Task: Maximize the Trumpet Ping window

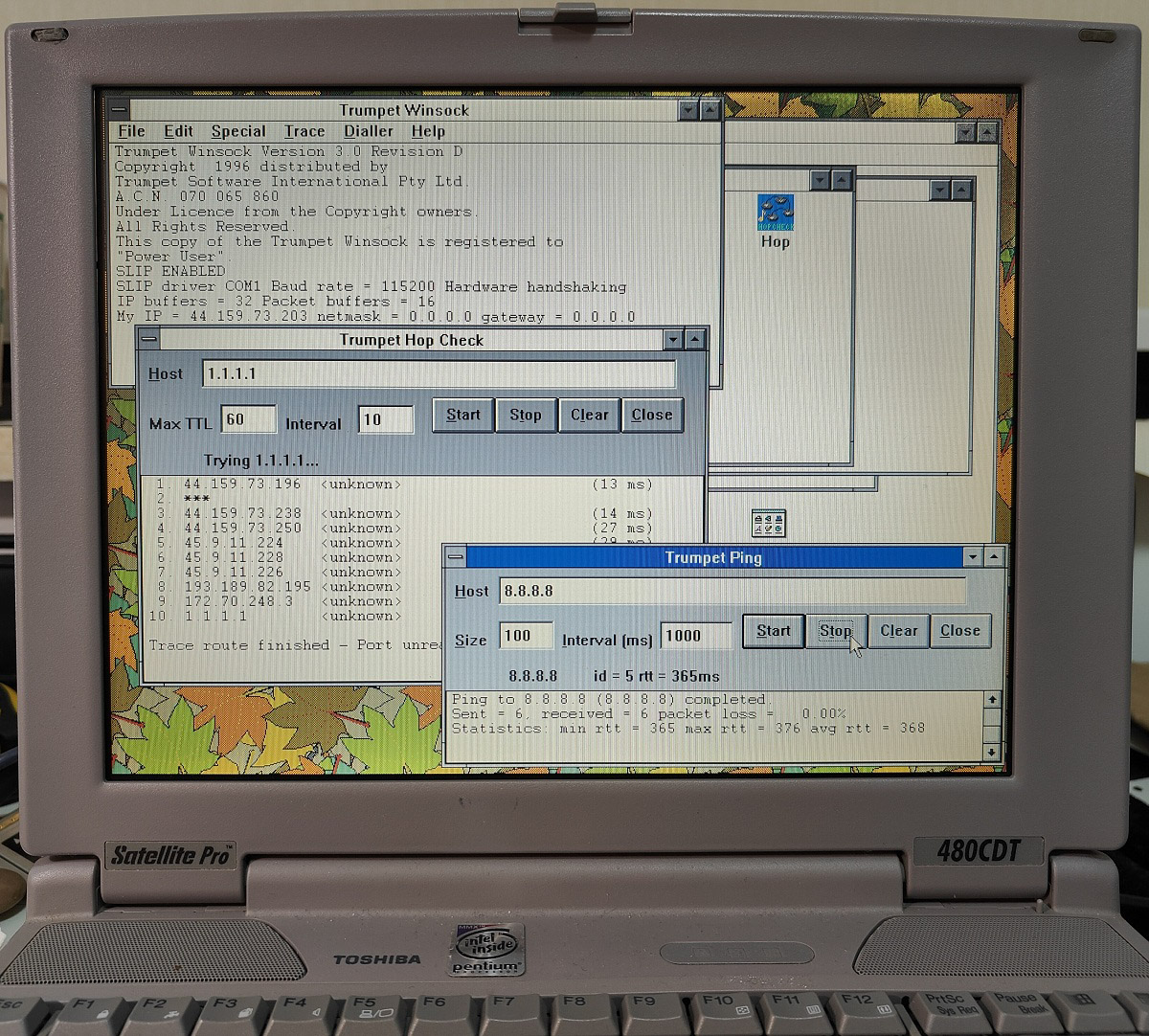Action: 996,557
